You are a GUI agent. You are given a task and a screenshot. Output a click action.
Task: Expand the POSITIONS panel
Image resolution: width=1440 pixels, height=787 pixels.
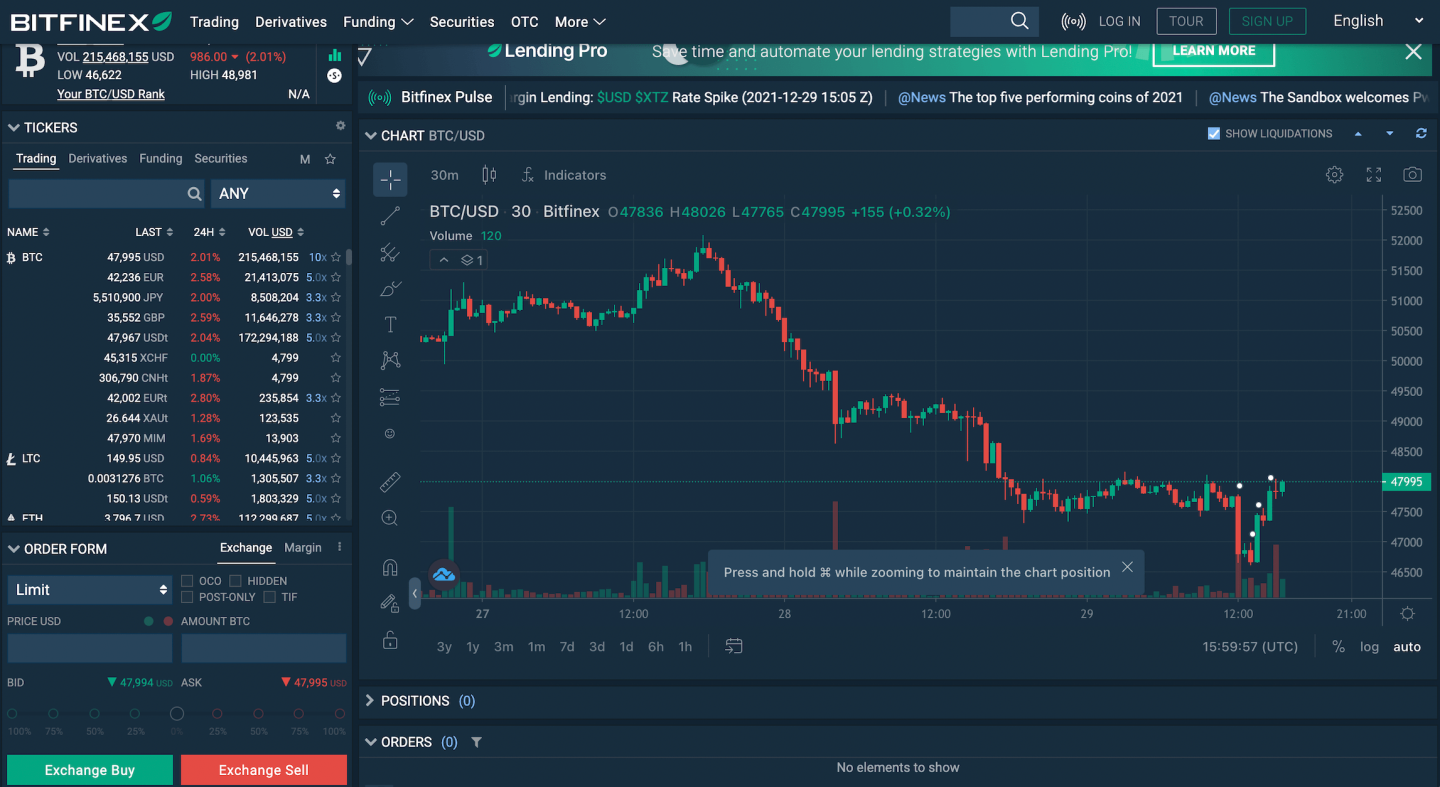point(370,701)
